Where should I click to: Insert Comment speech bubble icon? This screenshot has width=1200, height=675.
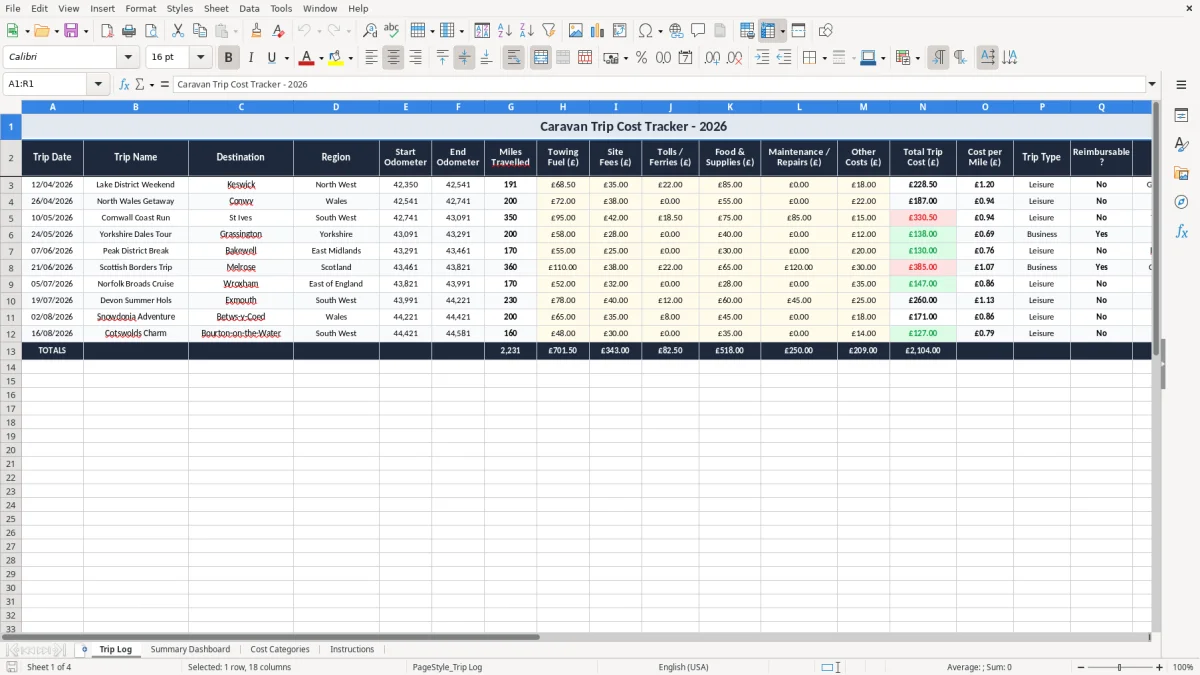[x=698, y=31]
